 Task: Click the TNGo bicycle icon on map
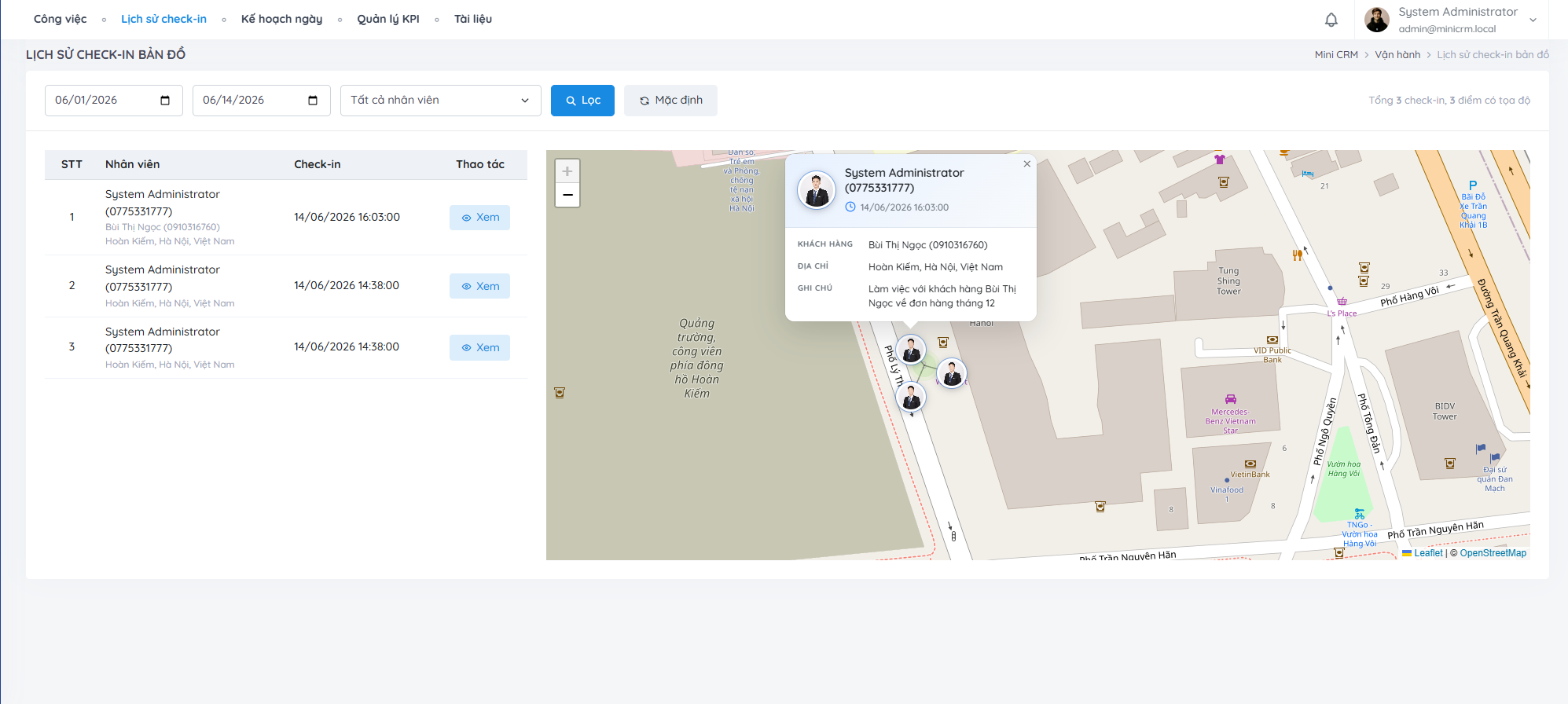1359,514
